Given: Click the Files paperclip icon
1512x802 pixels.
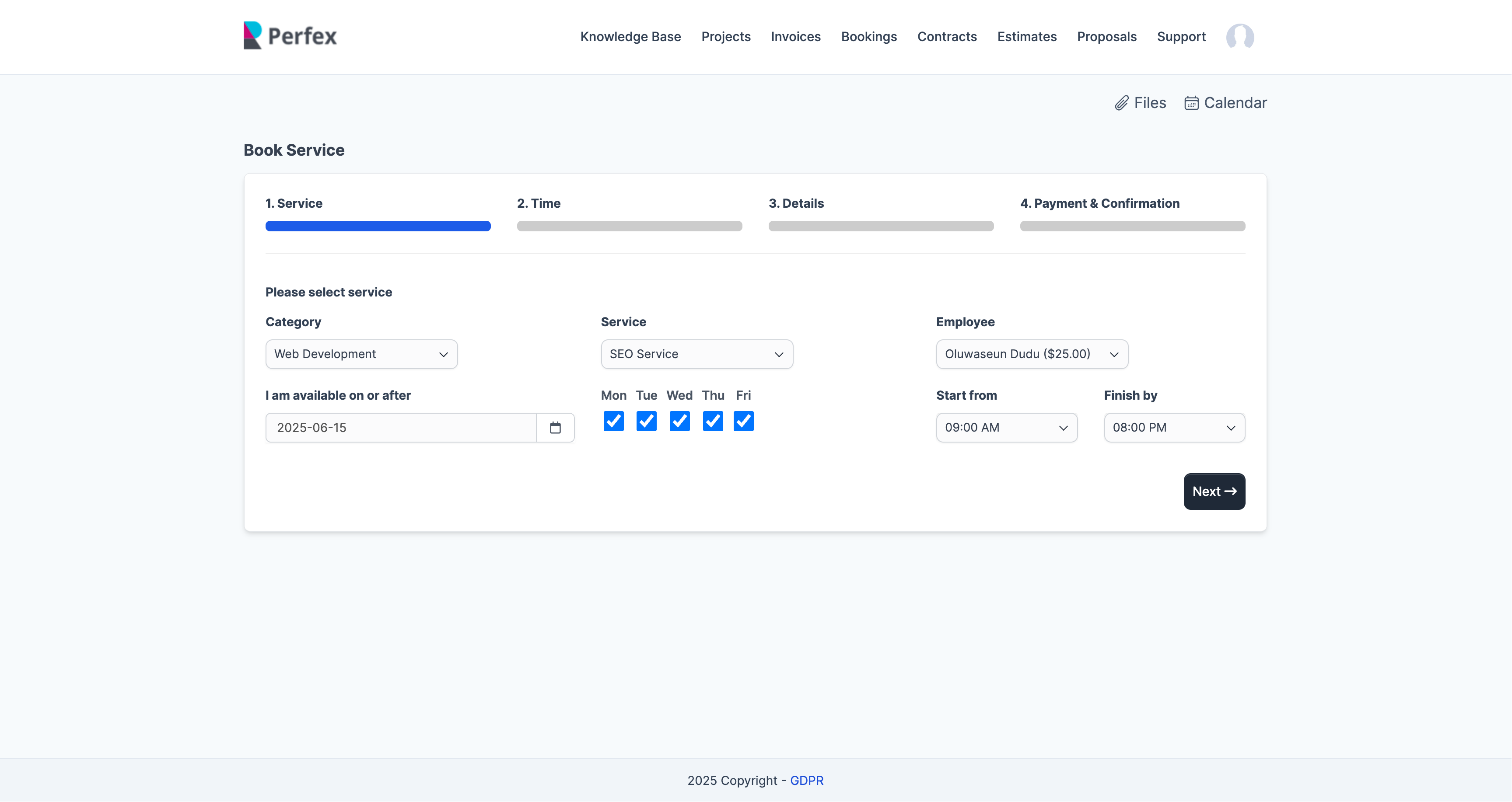Looking at the screenshot, I should [1122, 103].
